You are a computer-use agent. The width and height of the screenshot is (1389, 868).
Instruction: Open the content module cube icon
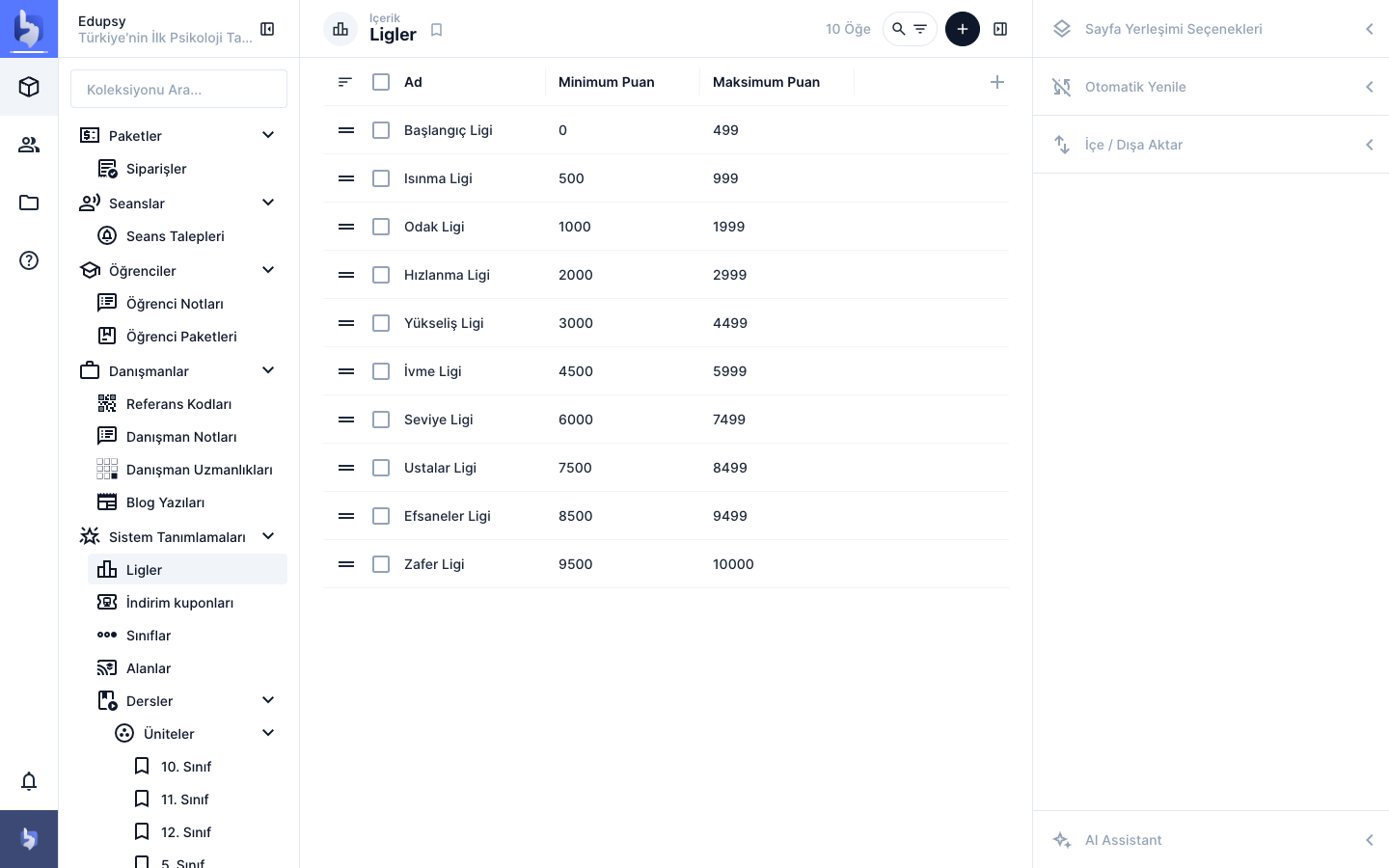click(29, 87)
